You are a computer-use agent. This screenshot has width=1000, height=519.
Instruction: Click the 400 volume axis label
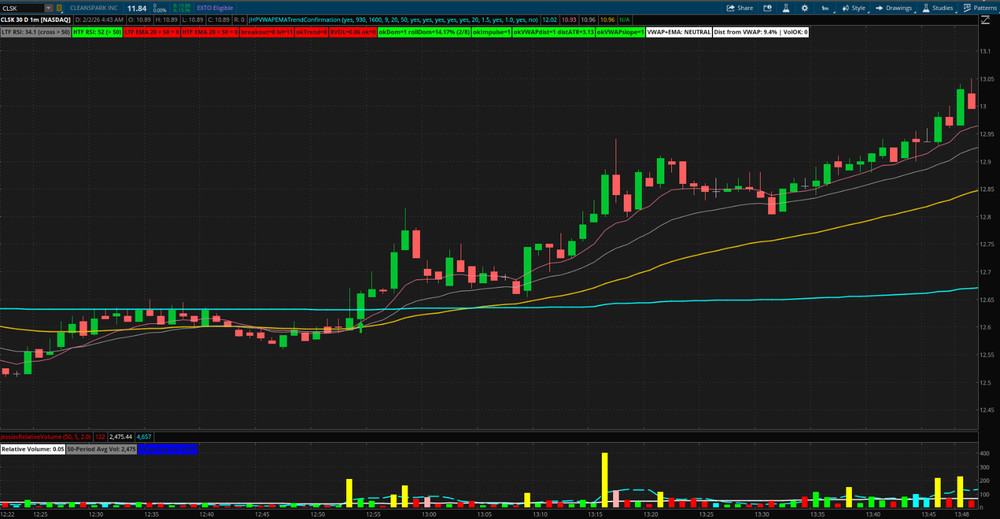[984, 453]
